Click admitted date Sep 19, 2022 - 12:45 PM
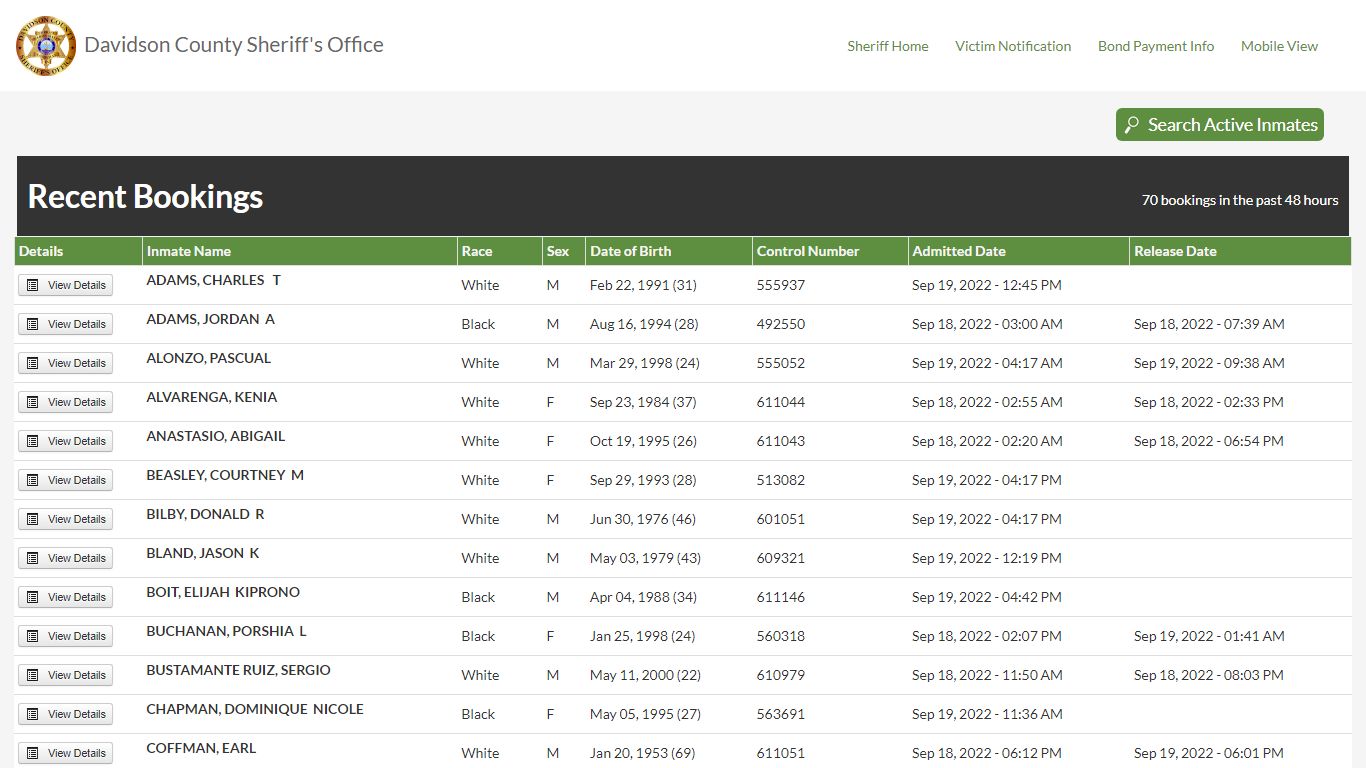 (987, 285)
